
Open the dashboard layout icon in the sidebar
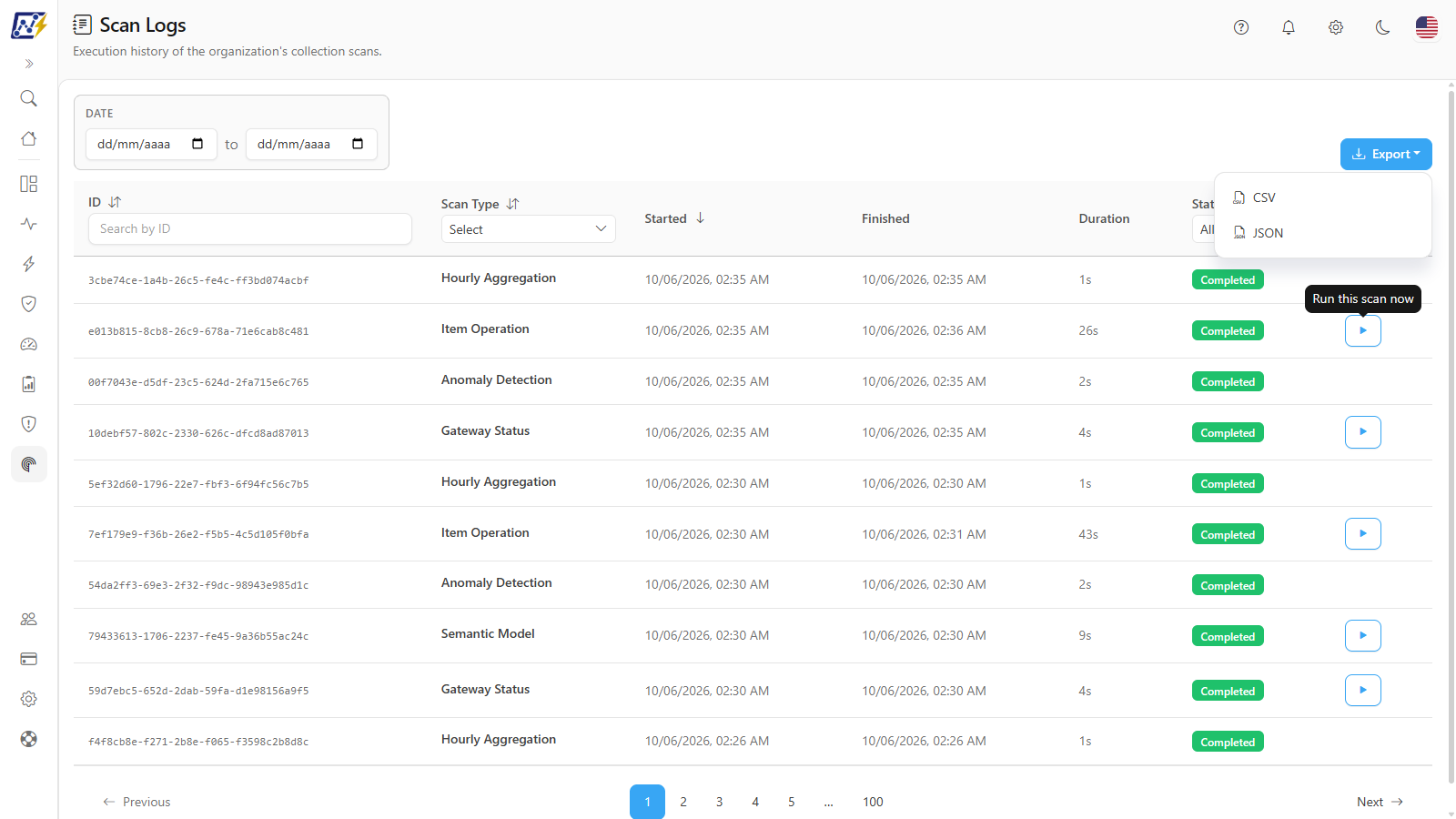(x=29, y=184)
